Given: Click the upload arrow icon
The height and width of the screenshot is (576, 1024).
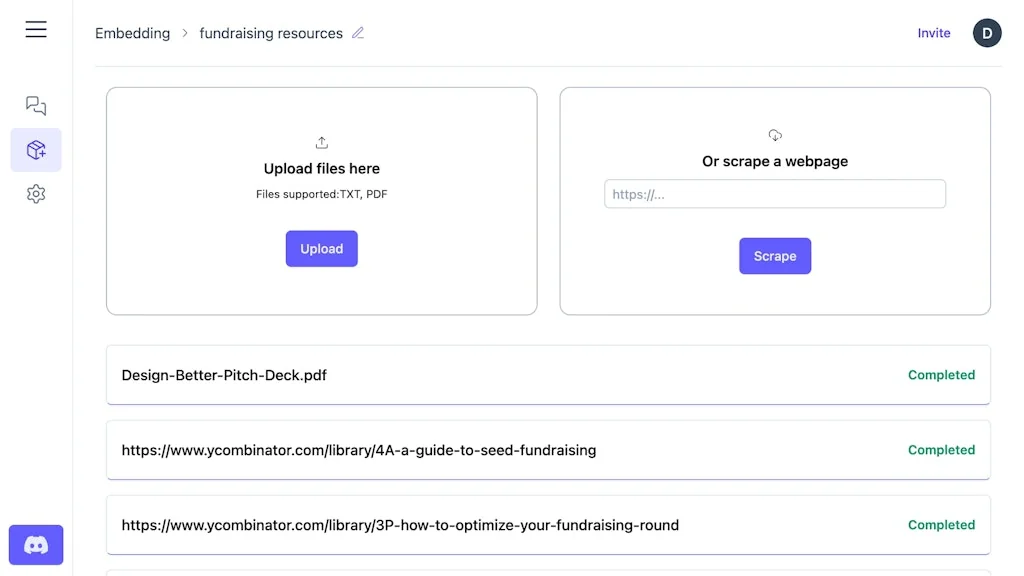Looking at the screenshot, I should tap(321, 143).
